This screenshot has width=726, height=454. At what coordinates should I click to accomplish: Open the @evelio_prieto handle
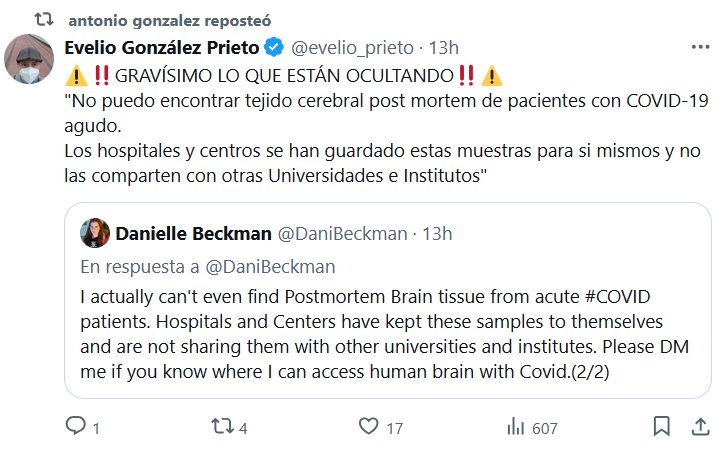coord(350,47)
